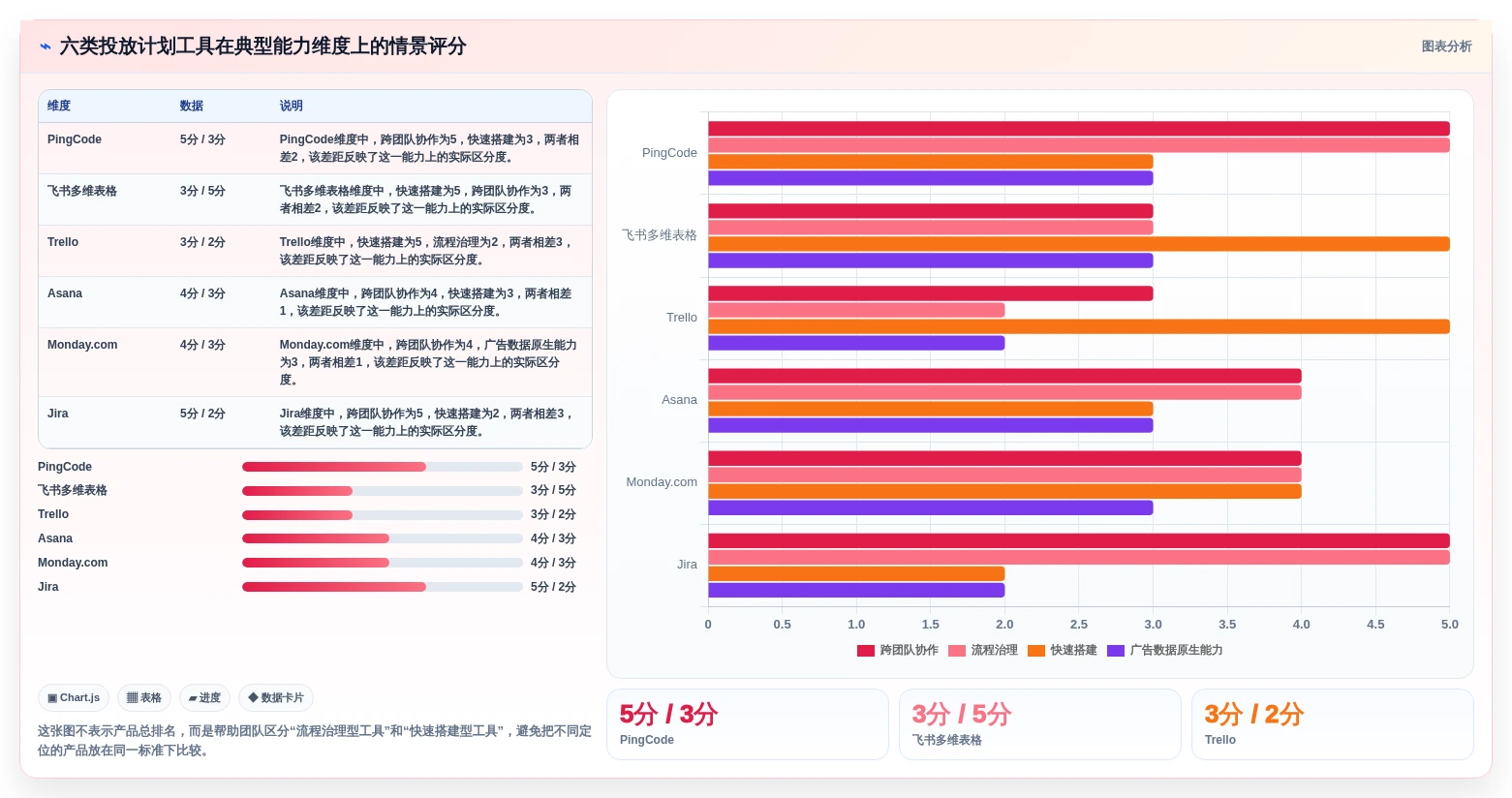Toggle the 快速搭建 legend swatch

(x=1036, y=651)
